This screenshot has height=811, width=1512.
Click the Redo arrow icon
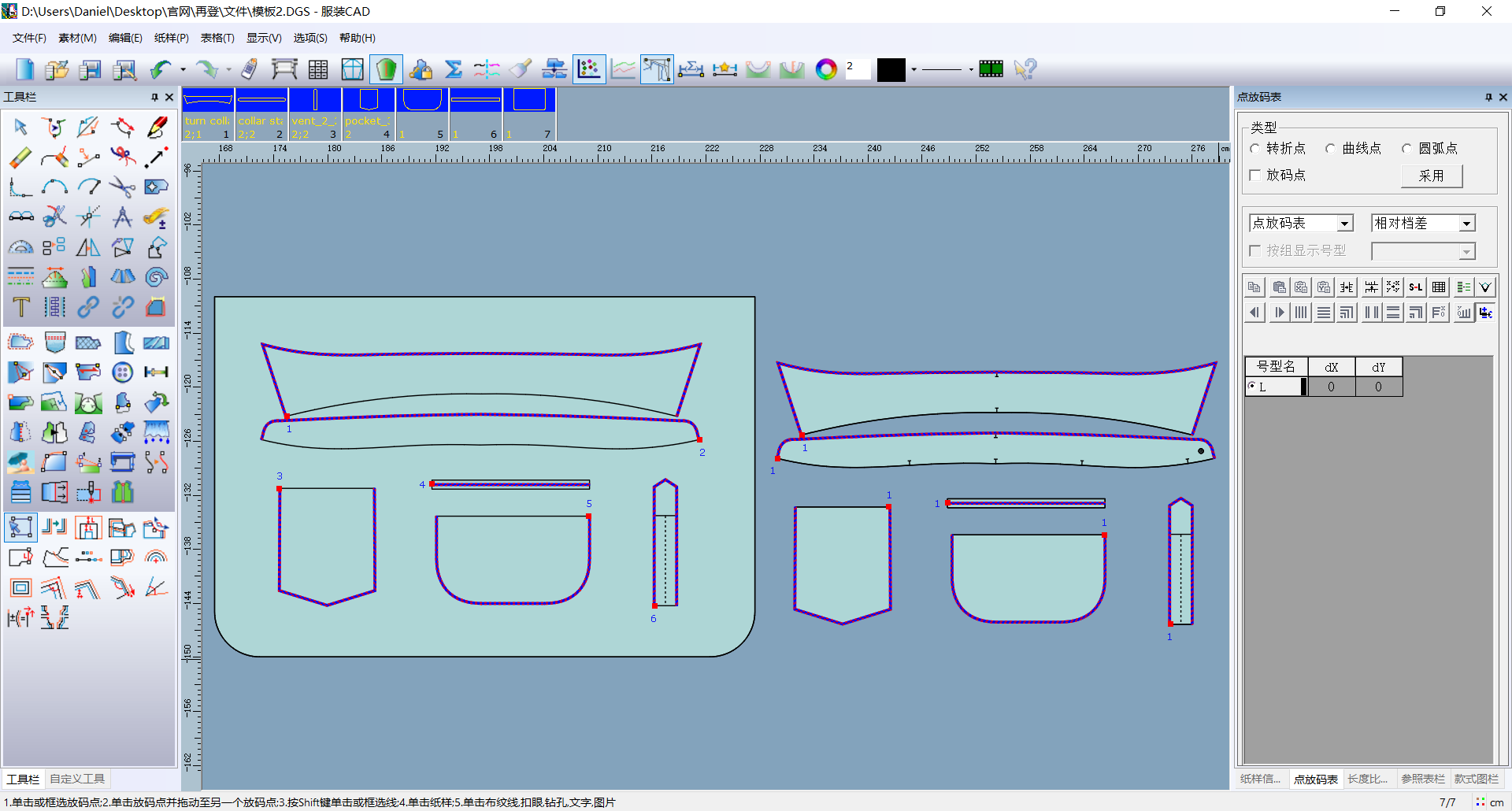[207, 69]
